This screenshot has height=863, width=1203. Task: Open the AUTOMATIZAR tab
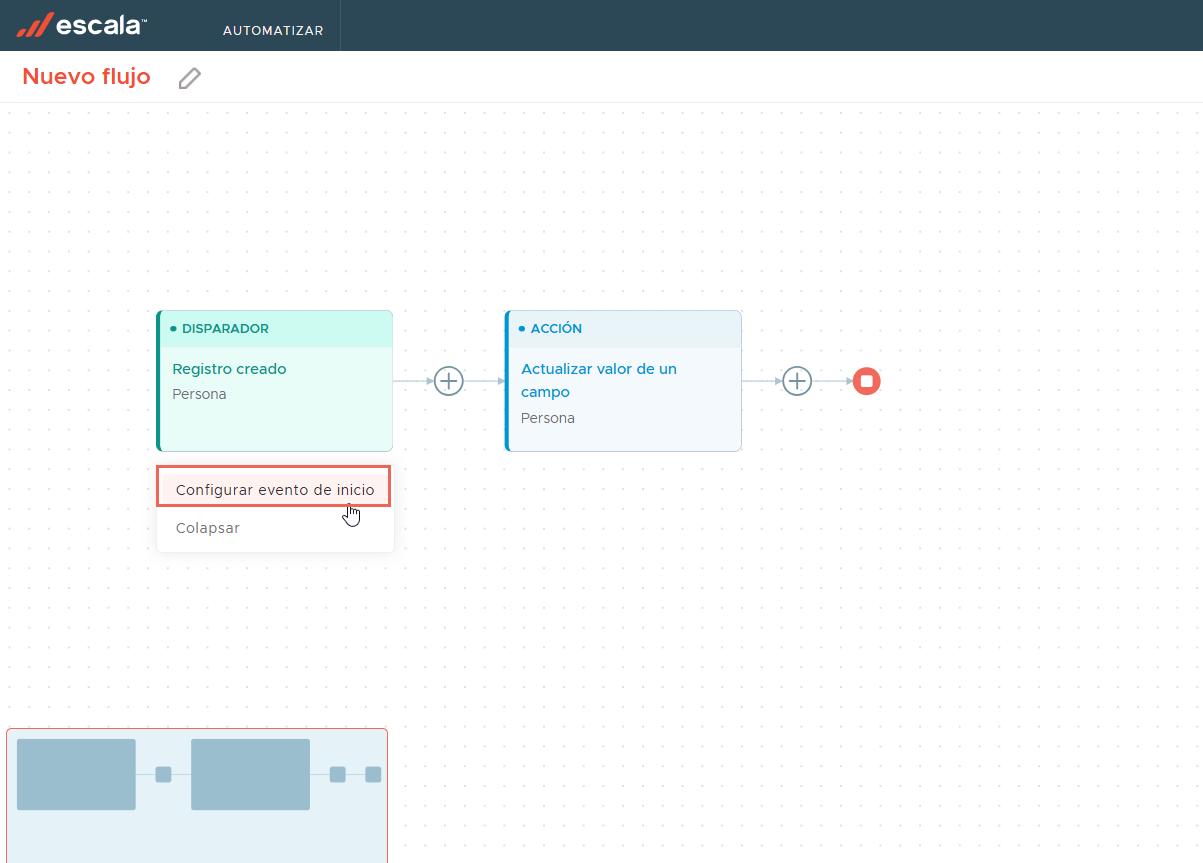coord(273,30)
